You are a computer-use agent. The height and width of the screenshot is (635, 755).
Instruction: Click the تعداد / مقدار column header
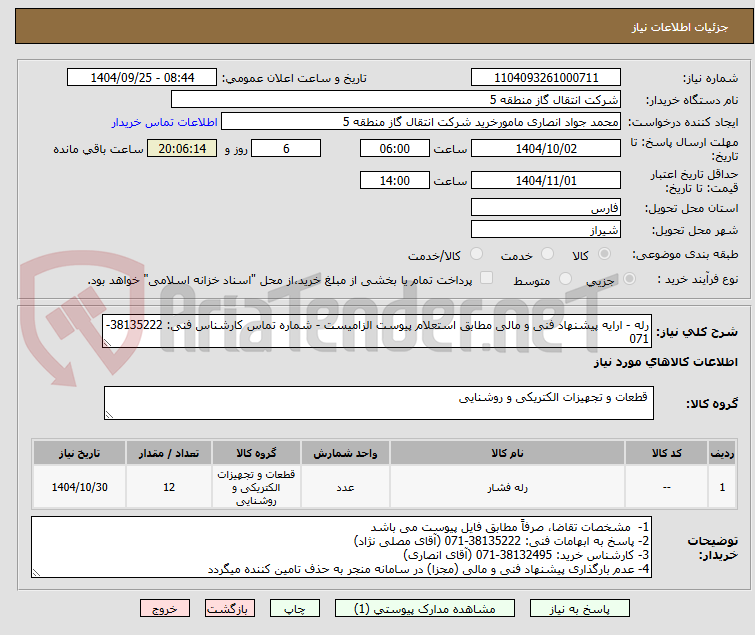tap(169, 453)
